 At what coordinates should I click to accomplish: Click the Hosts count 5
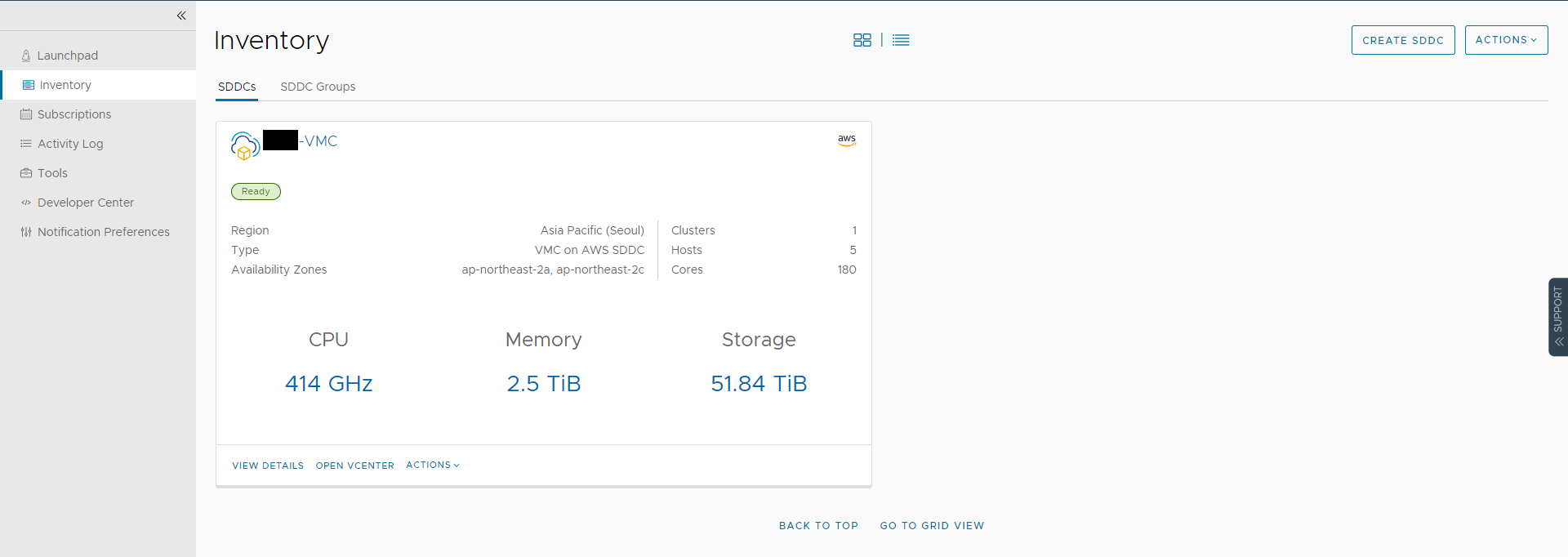pos(853,250)
